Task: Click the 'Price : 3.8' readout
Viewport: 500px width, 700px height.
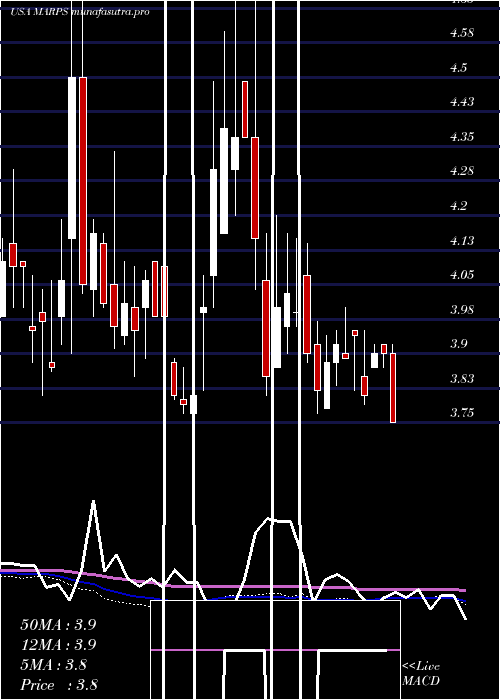Action: pos(59,684)
